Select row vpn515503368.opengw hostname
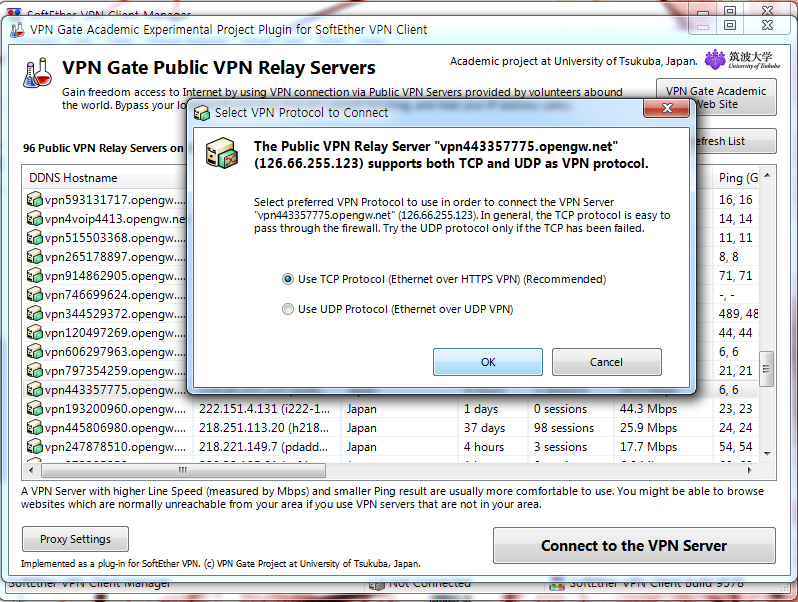This screenshot has height=602, width=798. pyautogui.click(x=115, y=238)
